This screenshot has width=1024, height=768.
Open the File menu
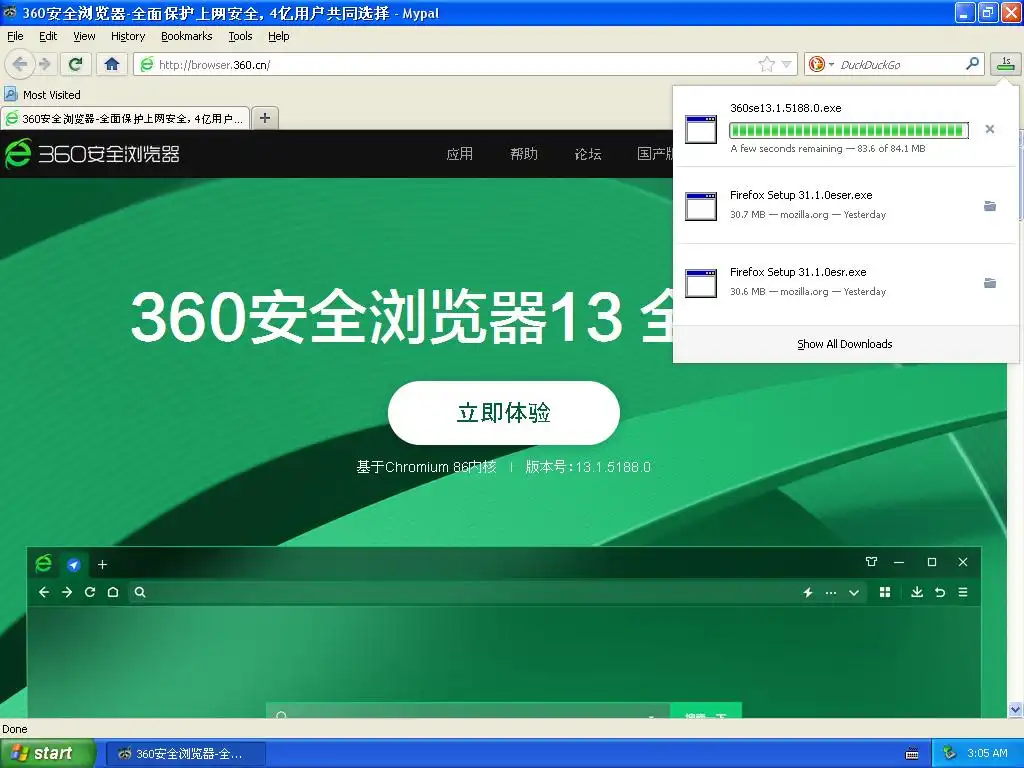(x=15, y=36)
